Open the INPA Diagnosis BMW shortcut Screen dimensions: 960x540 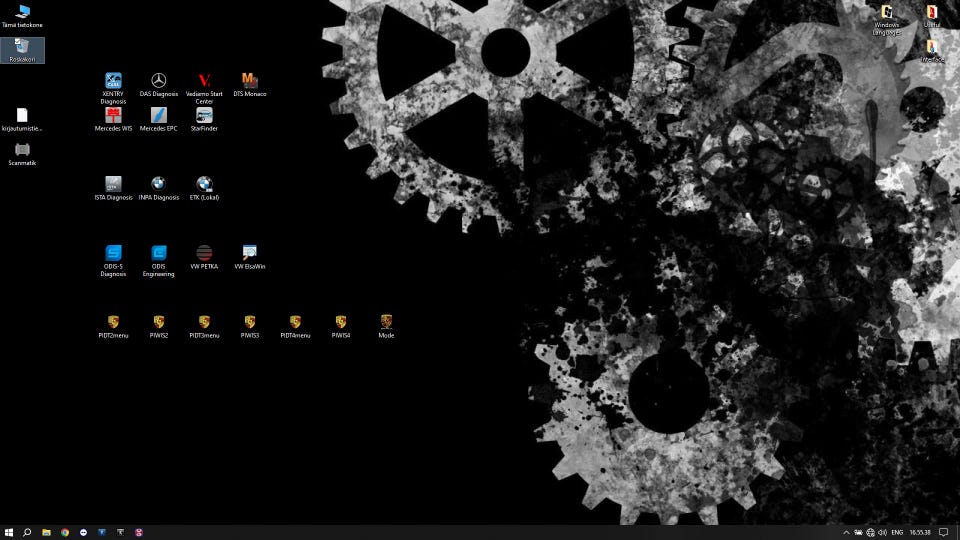(159, 188)
